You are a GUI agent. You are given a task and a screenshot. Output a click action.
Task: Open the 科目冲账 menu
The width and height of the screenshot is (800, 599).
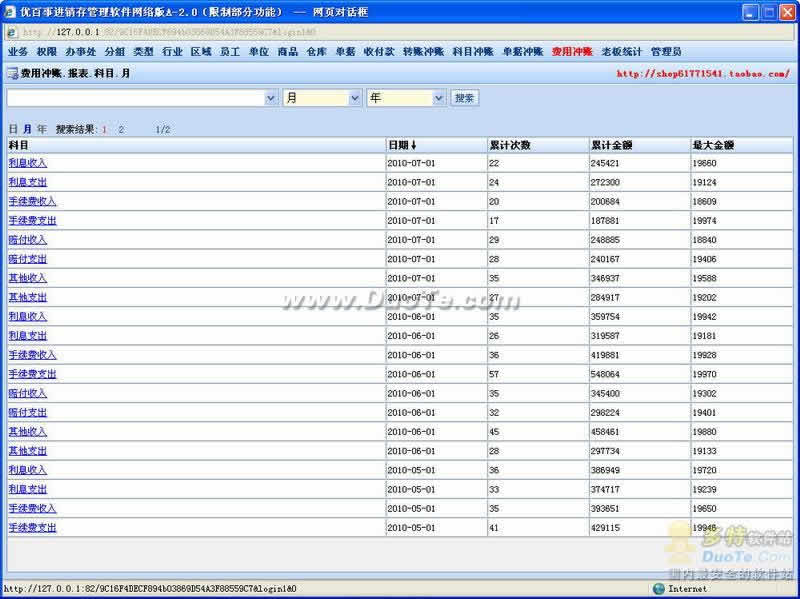(473, 52)
